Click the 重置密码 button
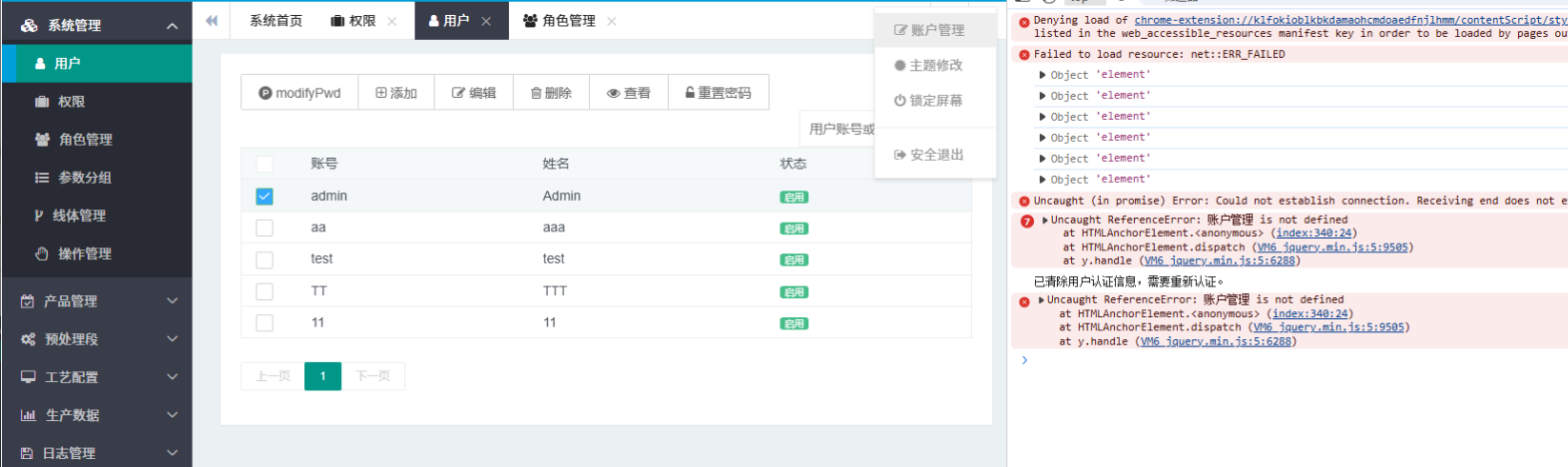The image size is (1568, 467). (719, 93)
